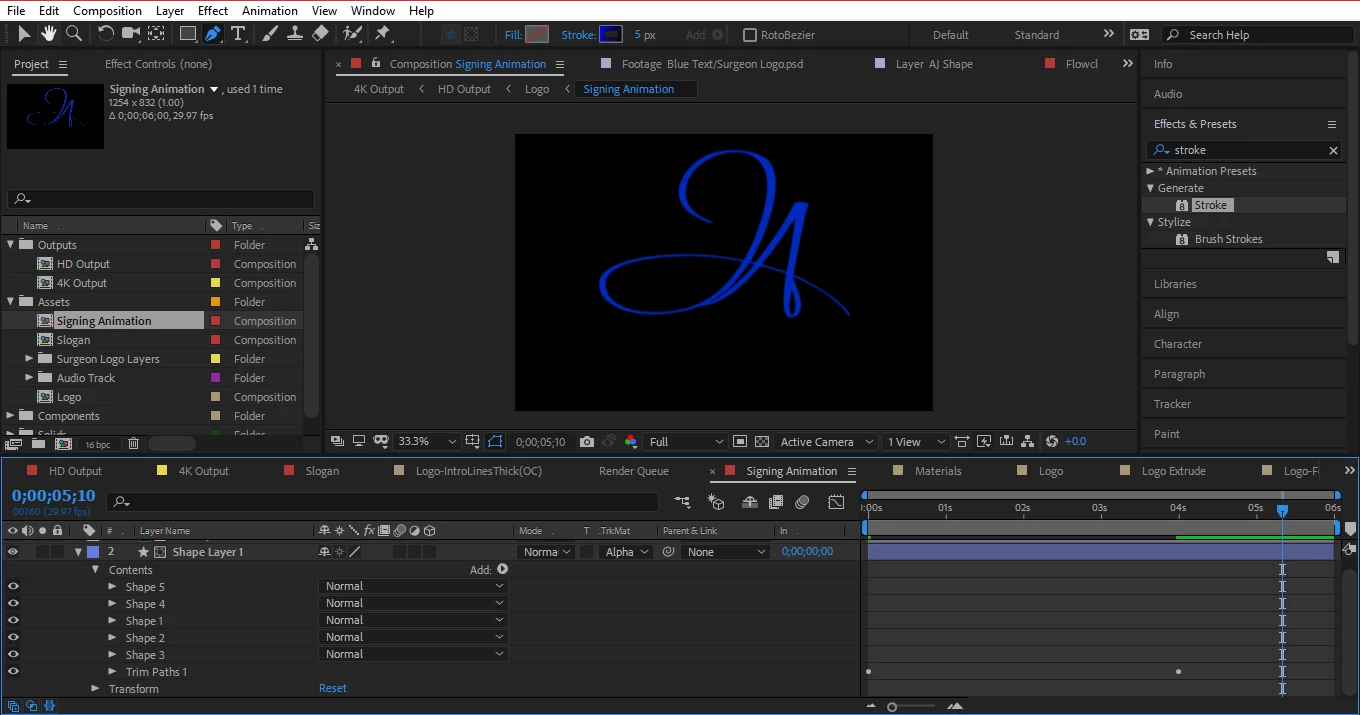Toggle the Region of Interest button

[739, 441]
